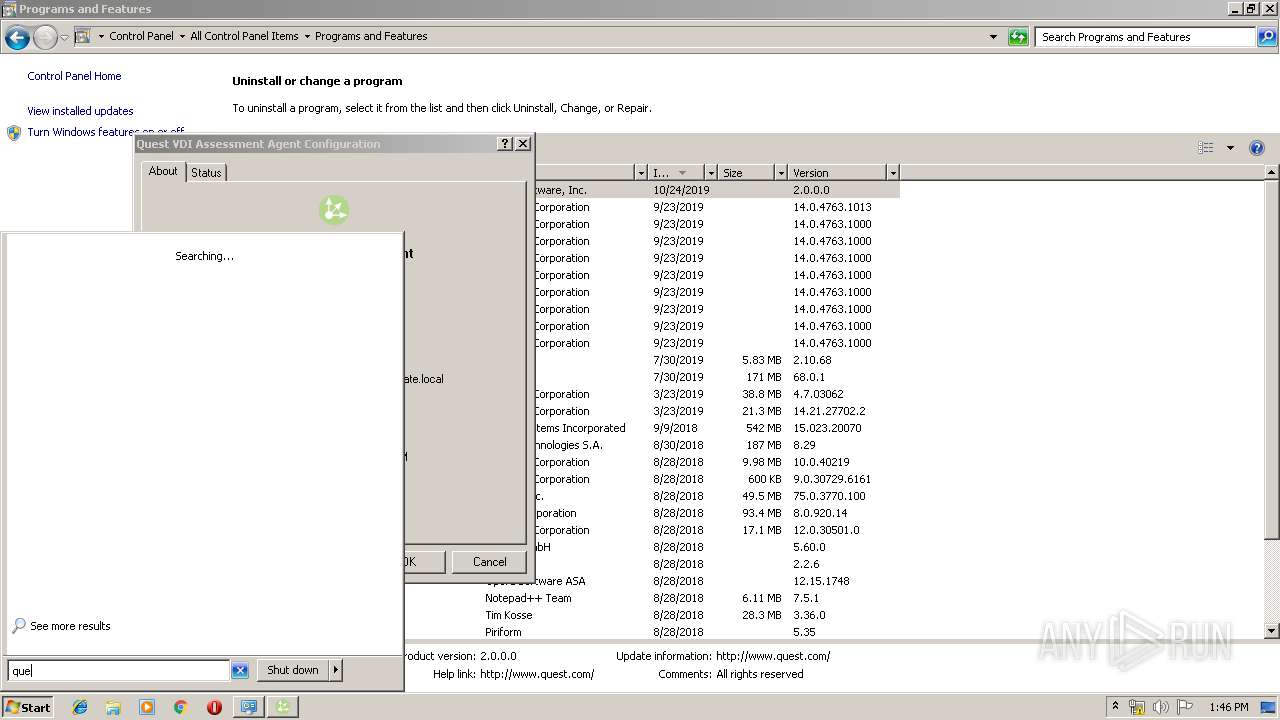The width and height of the screenshot is (1280, 720).
Task: Click the Windows features shield icon
Action: point(14,132)
